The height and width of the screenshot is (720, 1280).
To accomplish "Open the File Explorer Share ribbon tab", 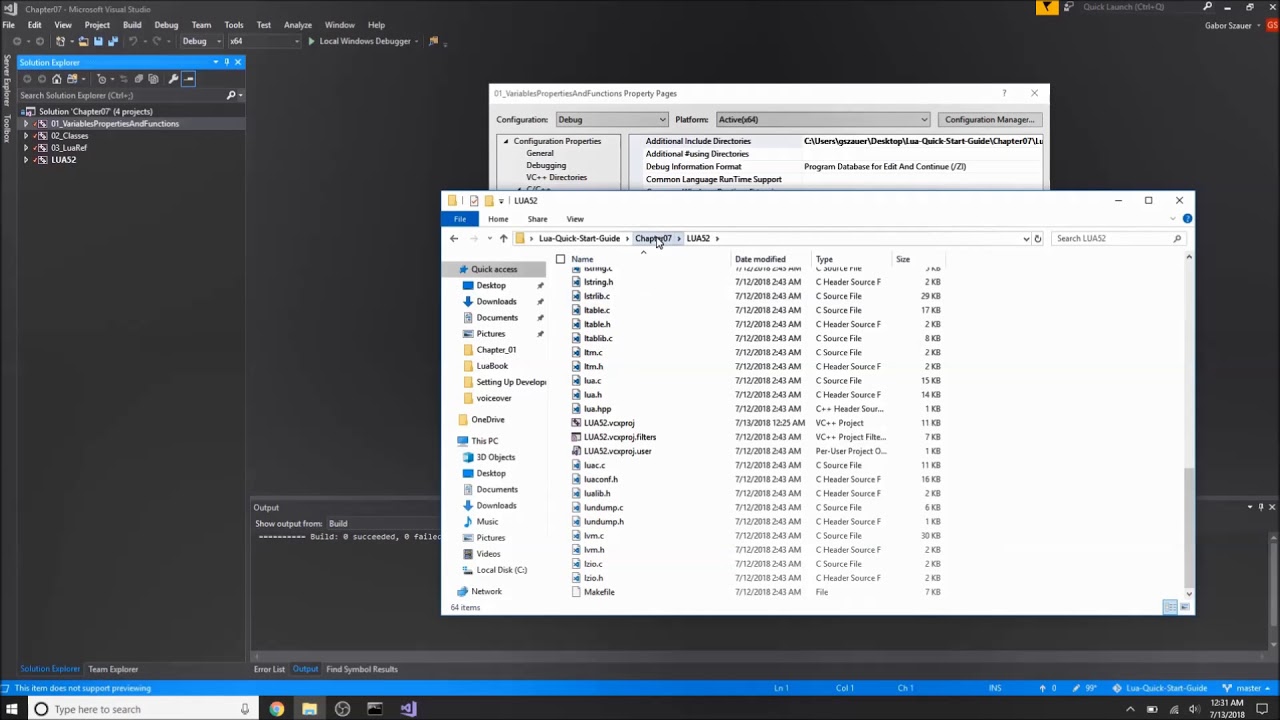I will 537,219.
